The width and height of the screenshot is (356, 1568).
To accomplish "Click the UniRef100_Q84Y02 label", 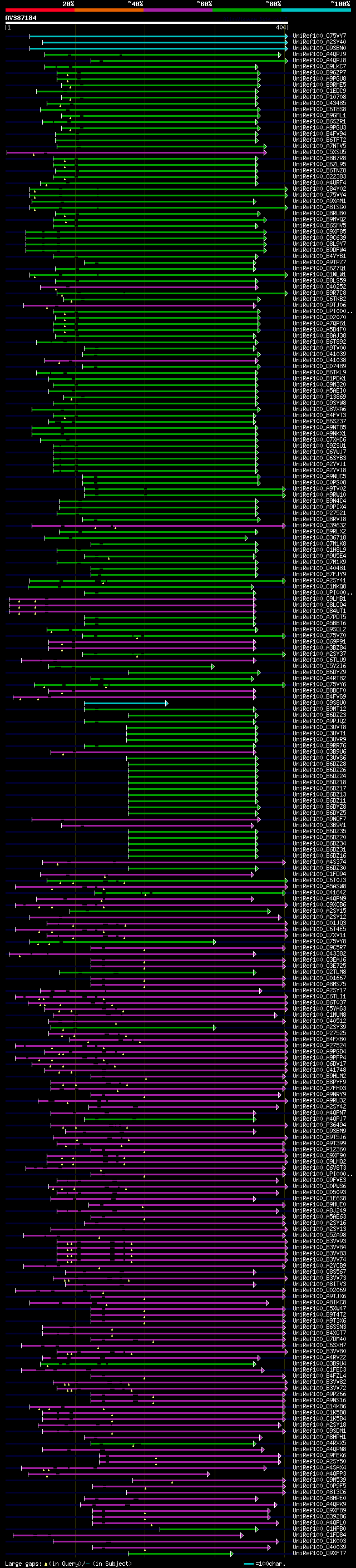I will pos(319,189).
